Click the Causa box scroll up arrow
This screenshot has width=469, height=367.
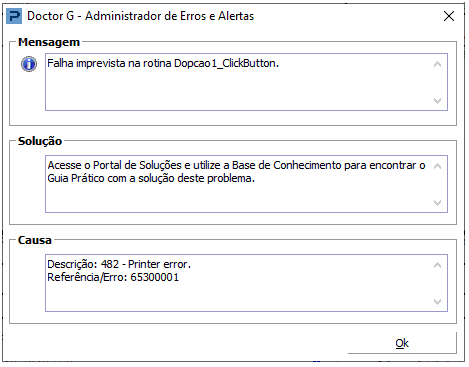[x=437, y=265]
